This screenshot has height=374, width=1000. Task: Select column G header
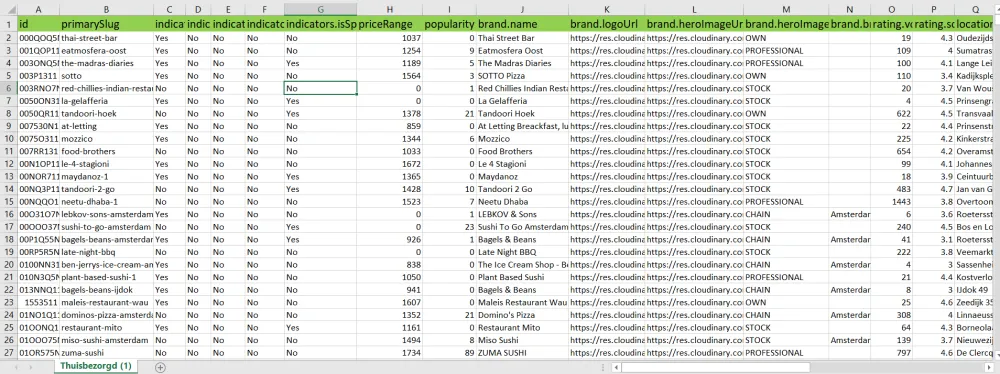click(x=320, y=9)
